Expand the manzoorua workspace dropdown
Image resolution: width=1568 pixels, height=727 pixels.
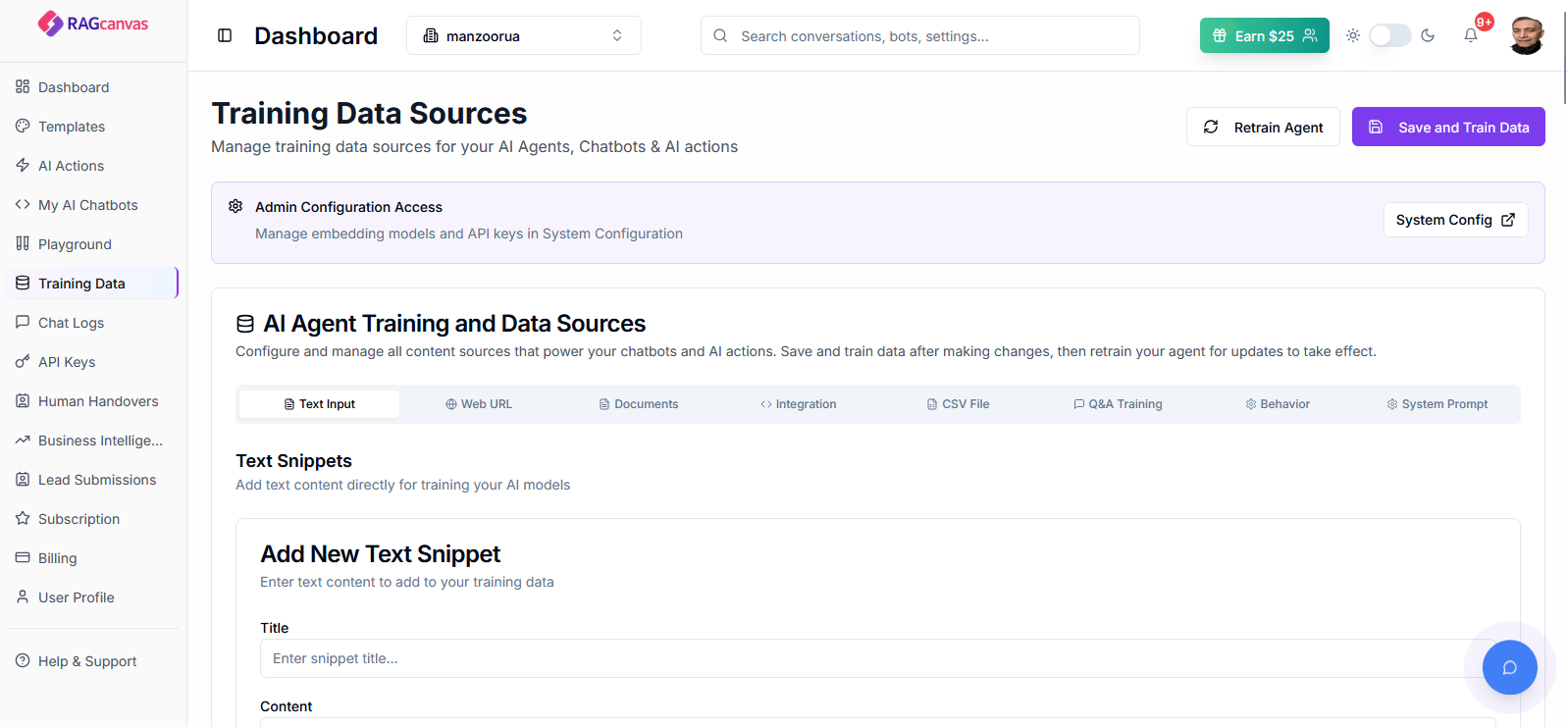coord(523,35)
